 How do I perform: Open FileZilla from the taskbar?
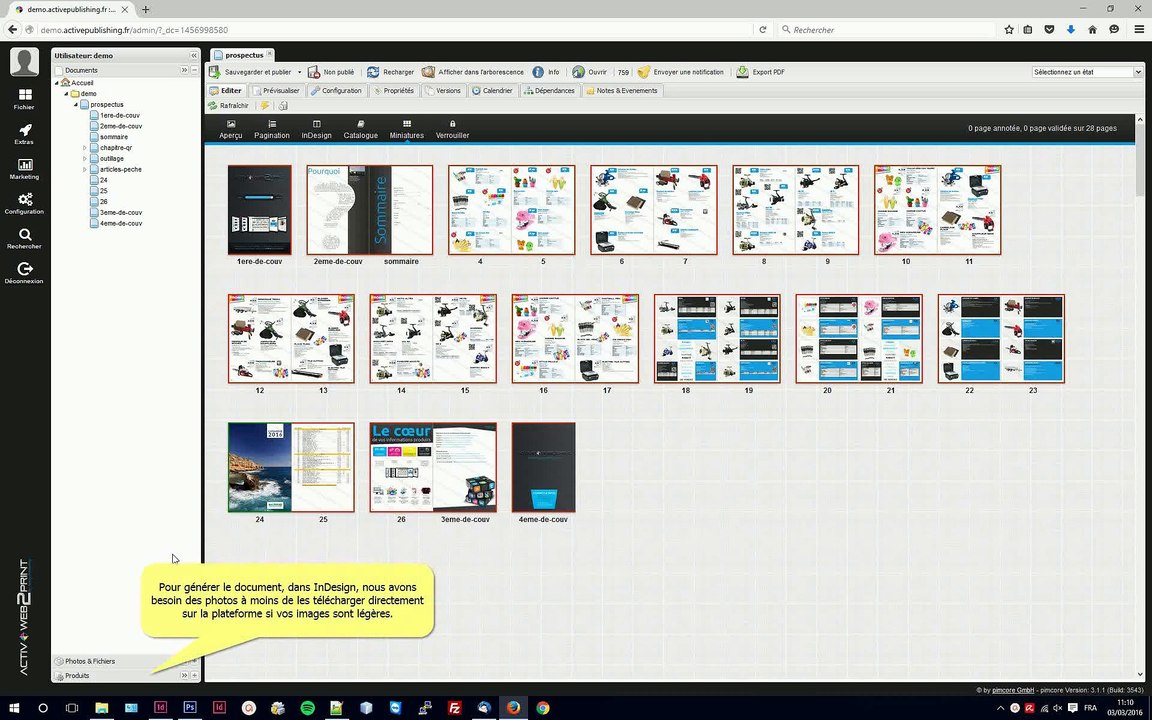pos(455,708)
